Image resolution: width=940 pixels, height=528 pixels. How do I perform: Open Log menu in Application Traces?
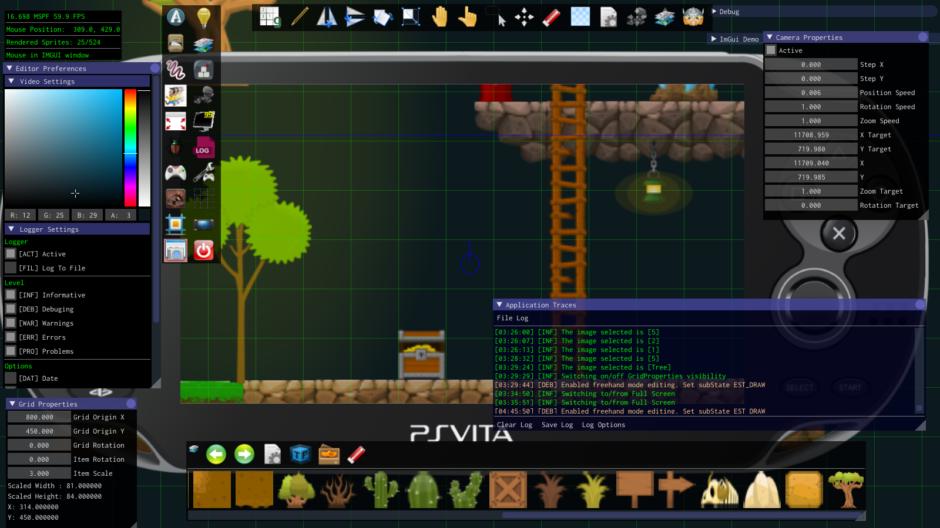pyautogui.click(x=522, y=318)
